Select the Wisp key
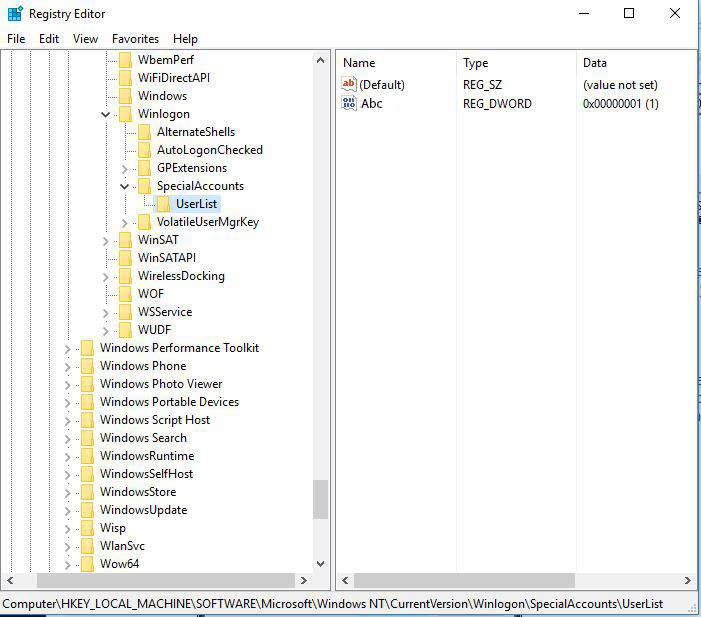This screenshot has width=701, height=617. coord(112,528)
